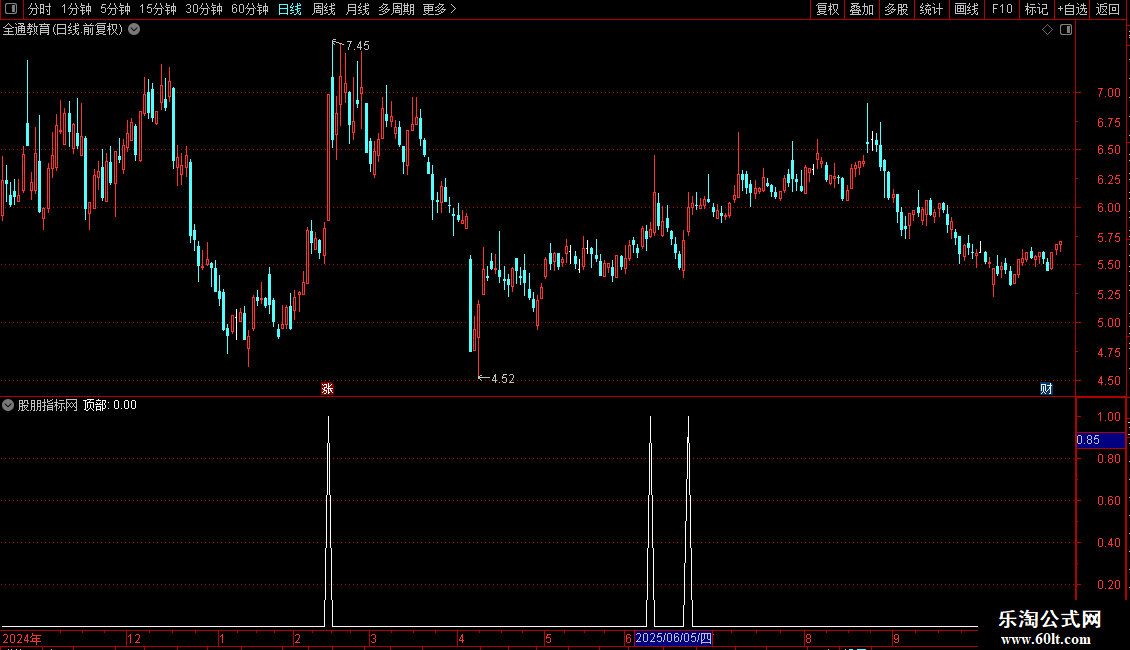Open indicator dropdown beside 股朋指标网
Image resolution: width=1130 pixels, height=650 pixels.
(x=8, y=405)
